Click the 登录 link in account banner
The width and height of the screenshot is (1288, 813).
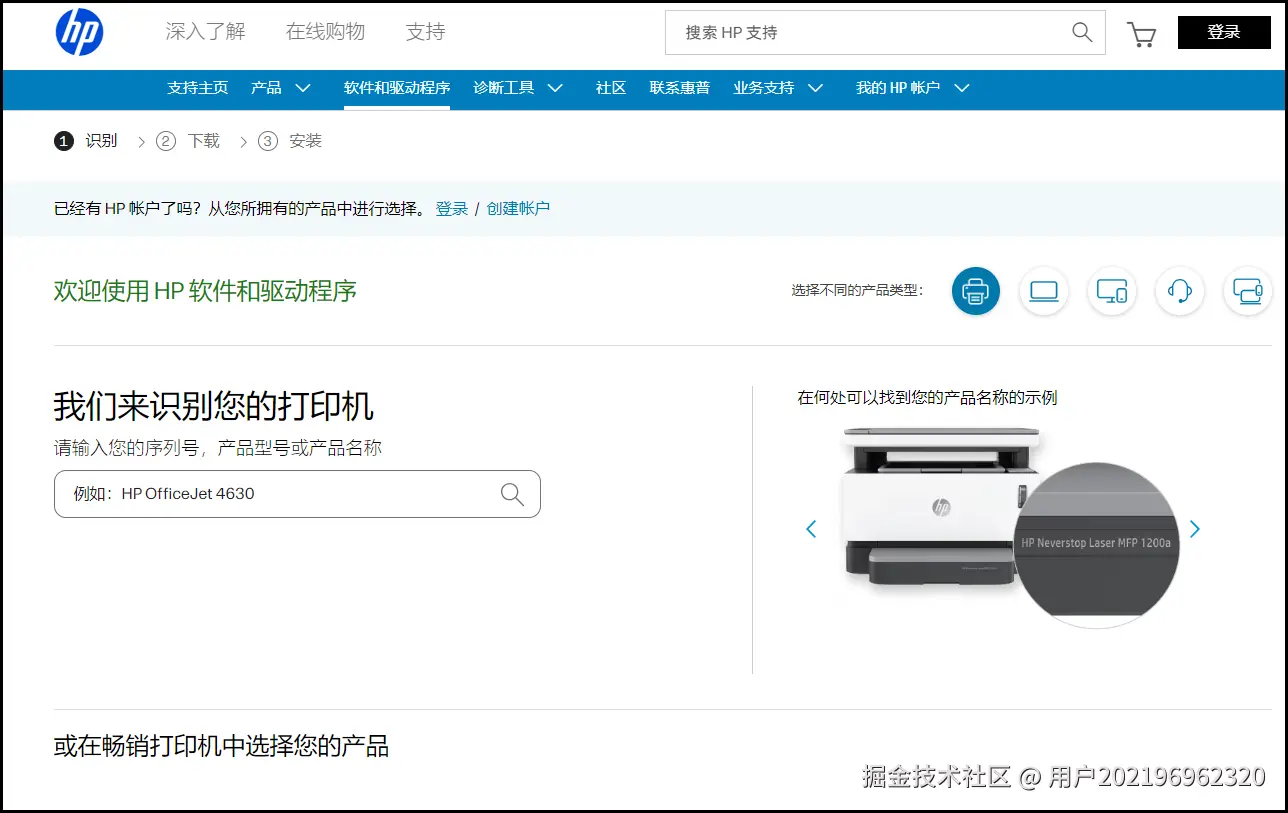pyautogui.click(x=452, y=208)
